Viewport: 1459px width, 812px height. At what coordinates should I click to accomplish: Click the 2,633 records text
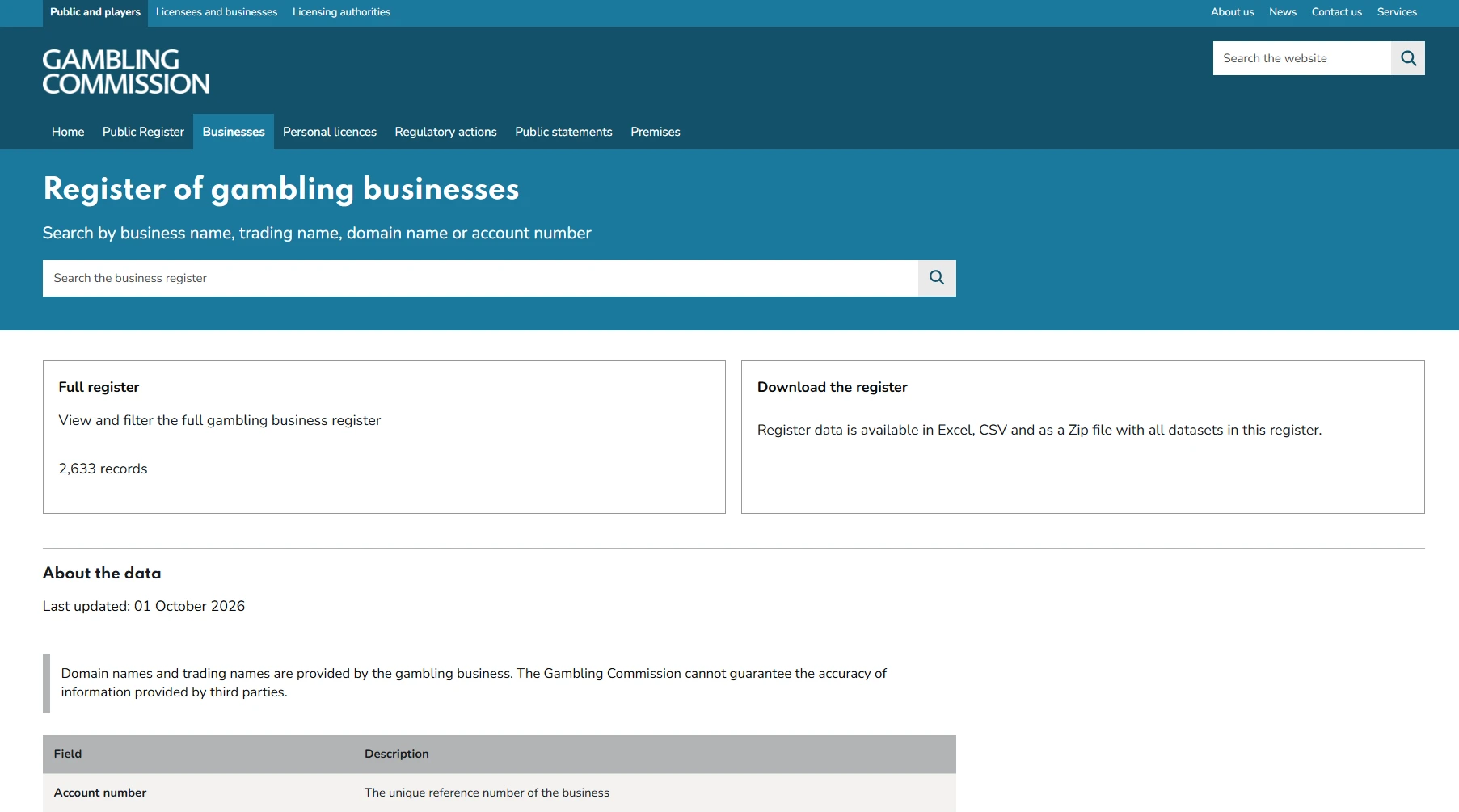[103, 469]
